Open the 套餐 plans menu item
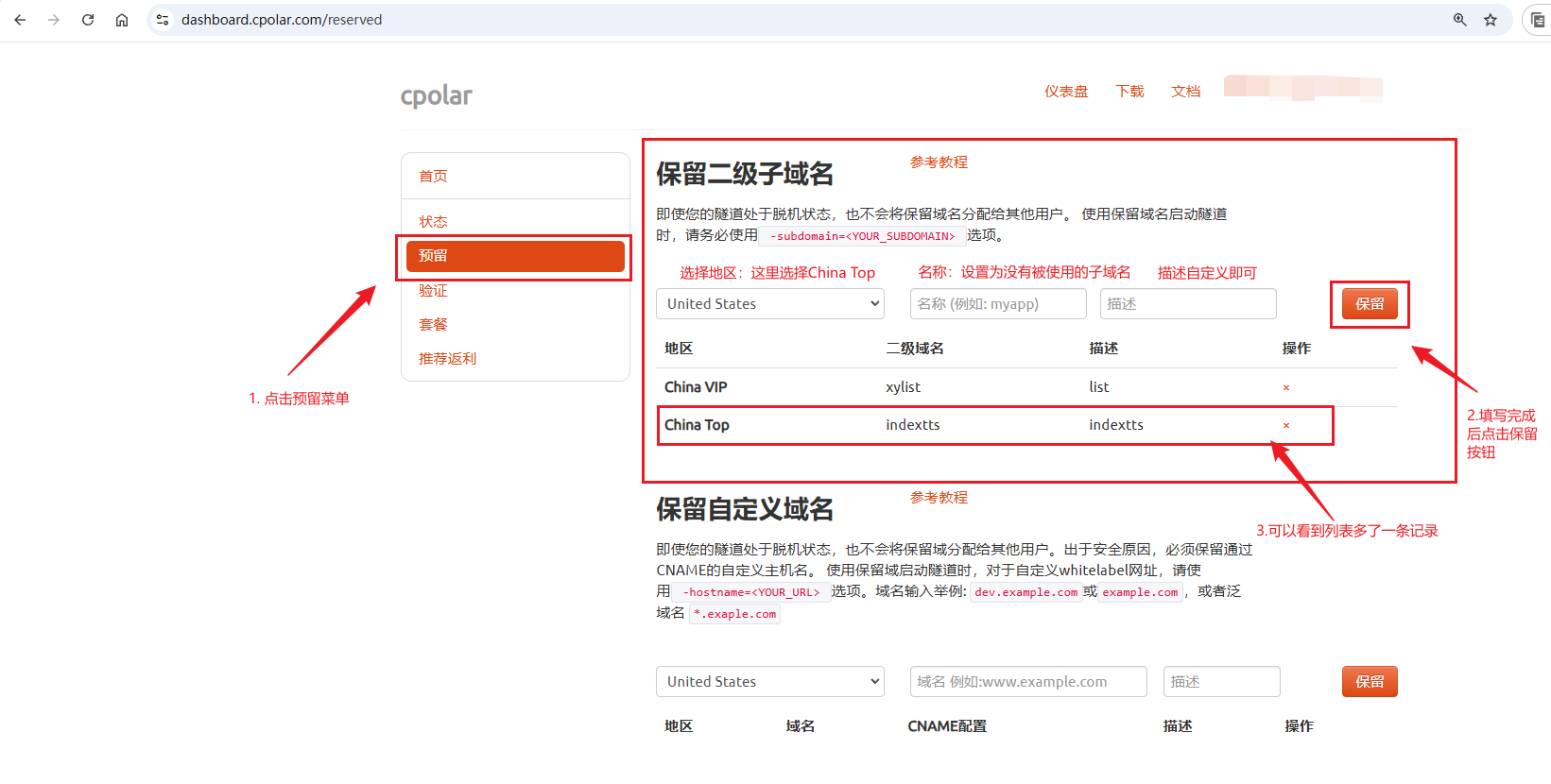The width and height of the screenshot is (1551, 784). (434, 324)
